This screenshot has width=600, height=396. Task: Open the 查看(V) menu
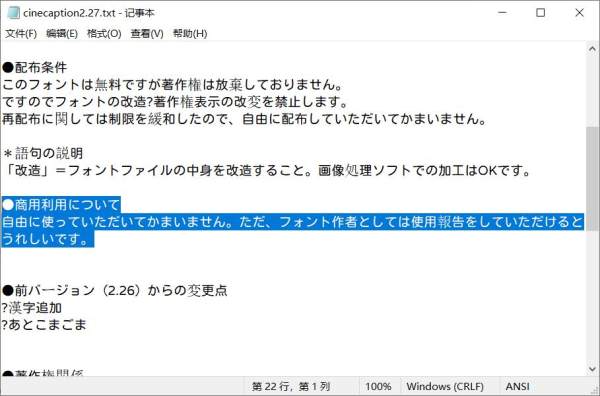(x=147, y=34)
